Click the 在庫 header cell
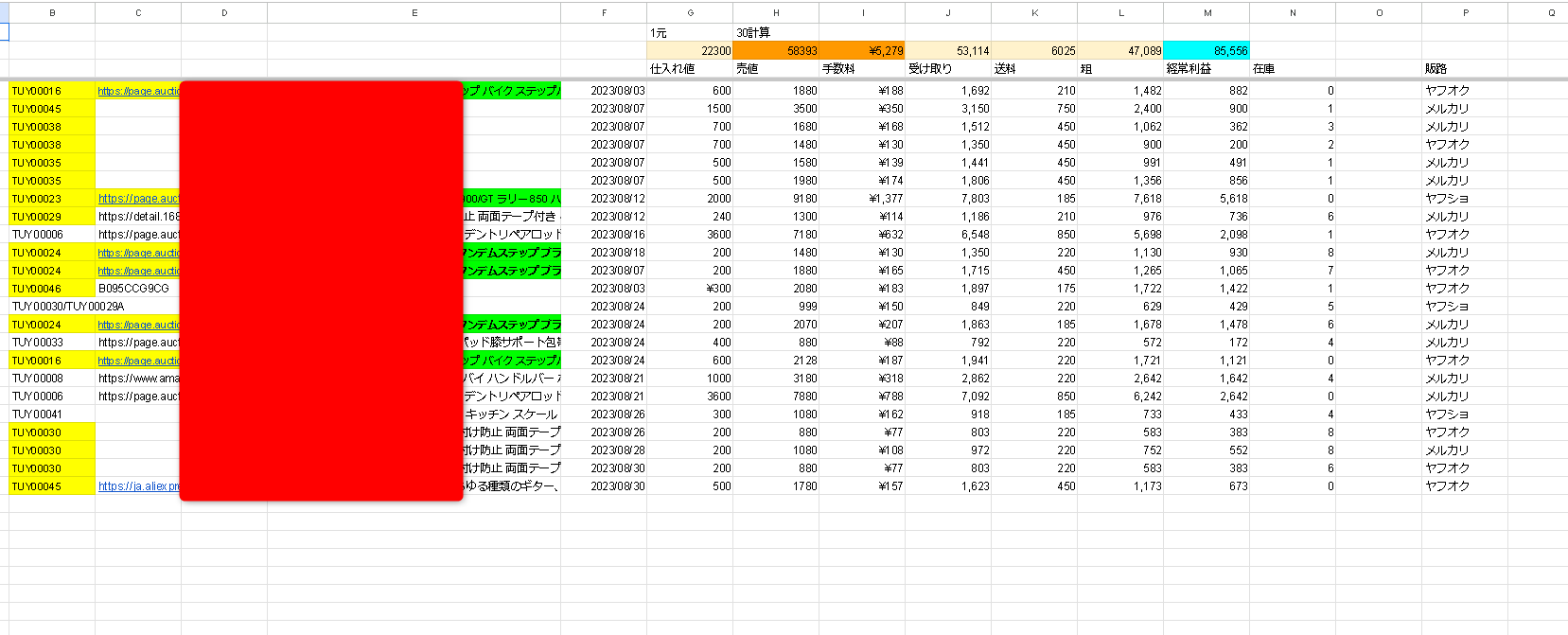The image size is (1568, 635). 1293,69
